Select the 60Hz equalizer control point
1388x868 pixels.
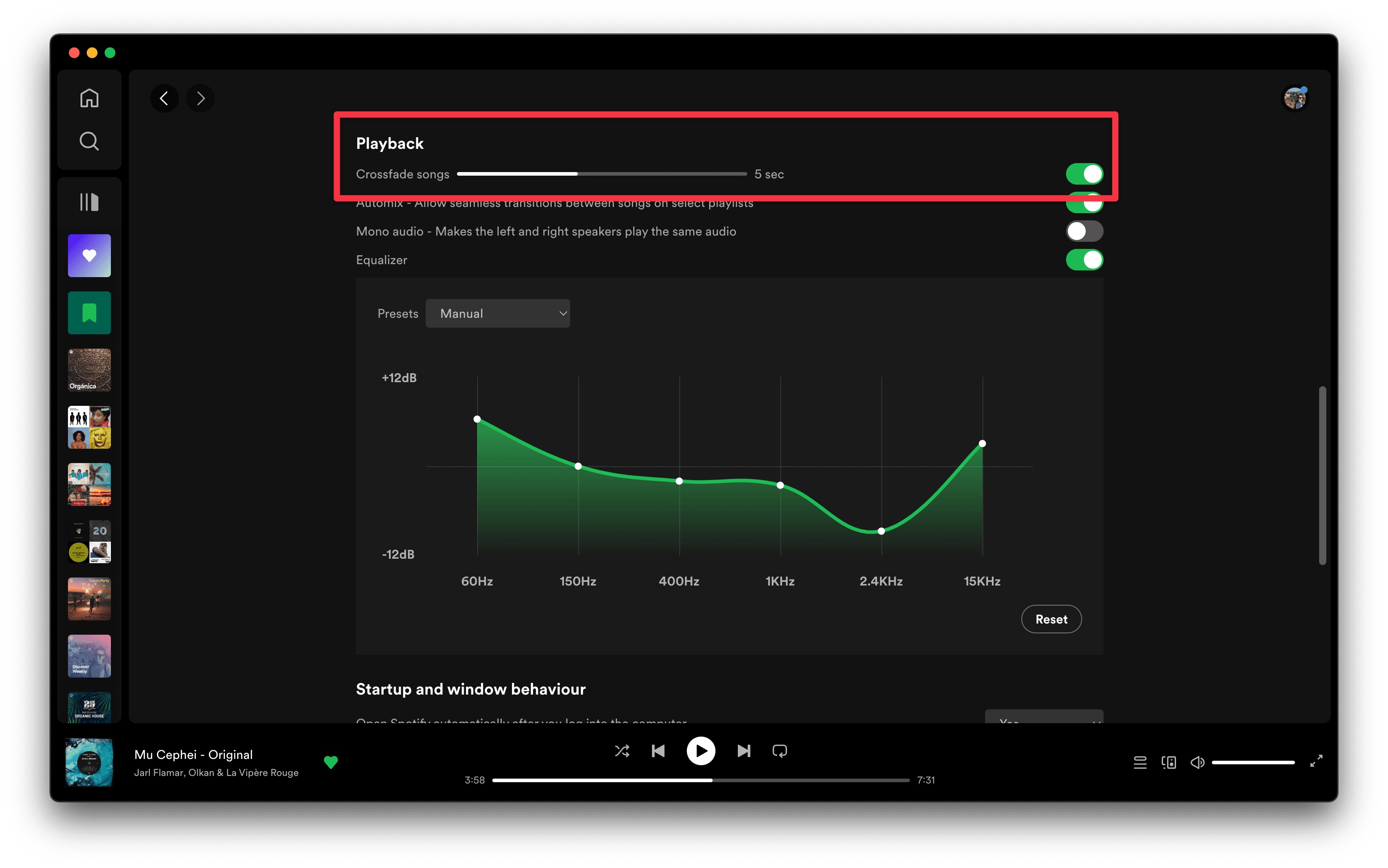point(477,419)
